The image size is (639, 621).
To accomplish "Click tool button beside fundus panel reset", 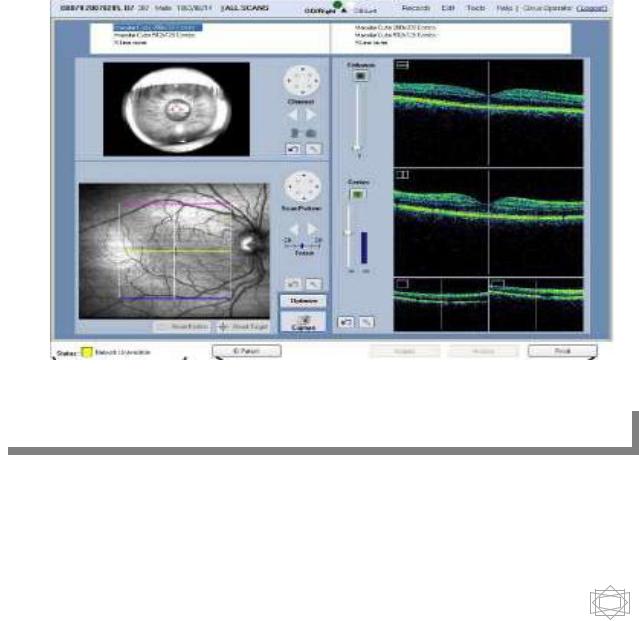I will [313, 284].
